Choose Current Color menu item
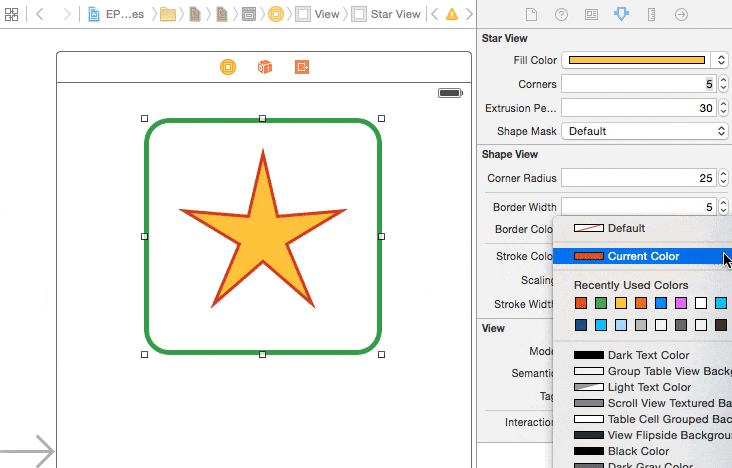The width and height of the screenshot is (732, 468). (x=642, y=256)
